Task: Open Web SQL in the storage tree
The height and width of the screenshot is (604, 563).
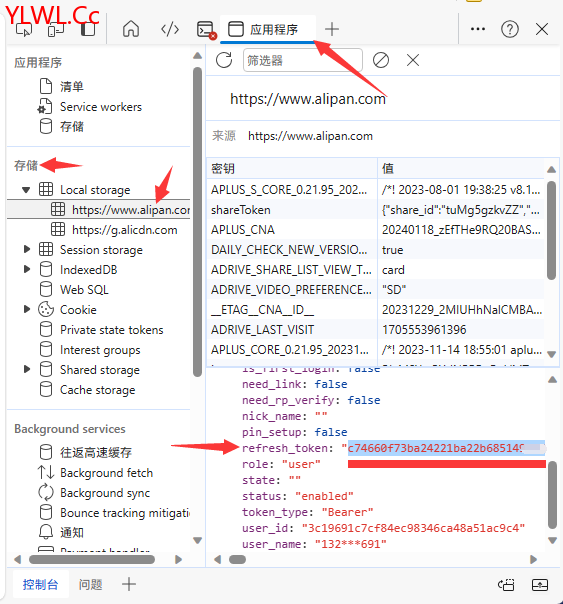Action: tap(84, 289)
